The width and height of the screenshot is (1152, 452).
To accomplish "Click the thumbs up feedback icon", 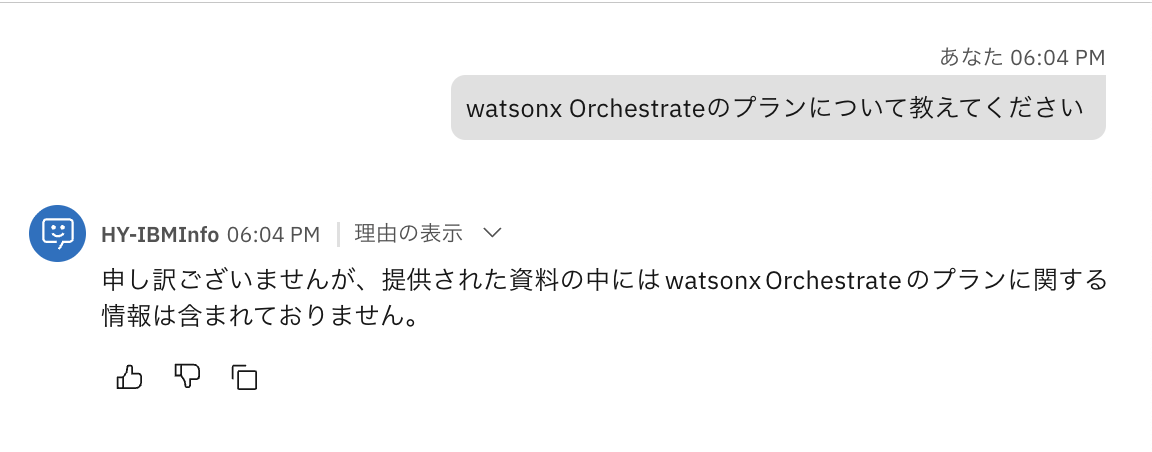I will (130, 377).
